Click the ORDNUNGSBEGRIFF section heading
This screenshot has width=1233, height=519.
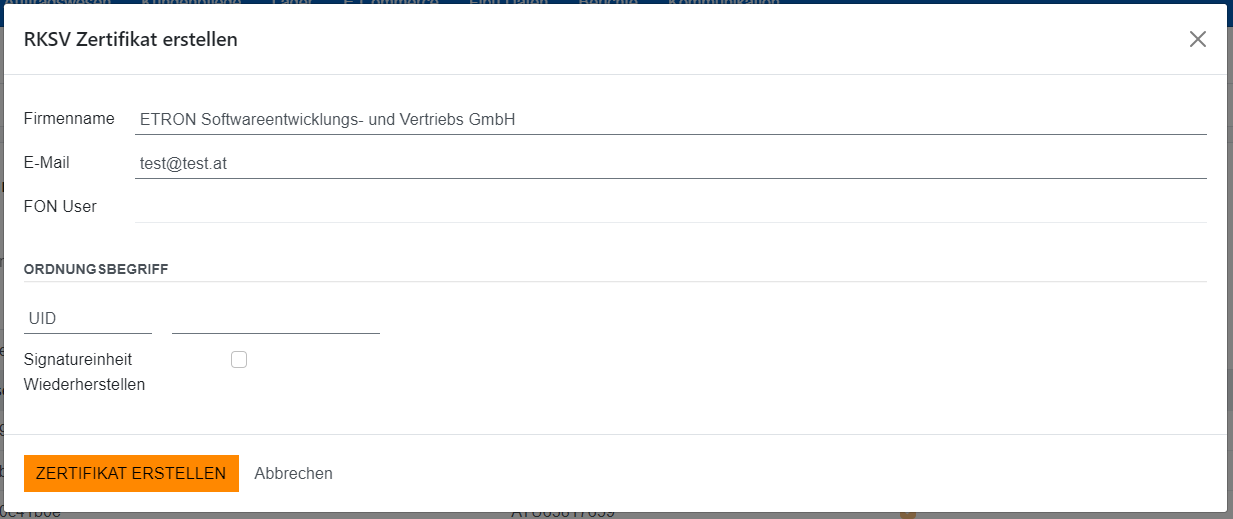96,269
